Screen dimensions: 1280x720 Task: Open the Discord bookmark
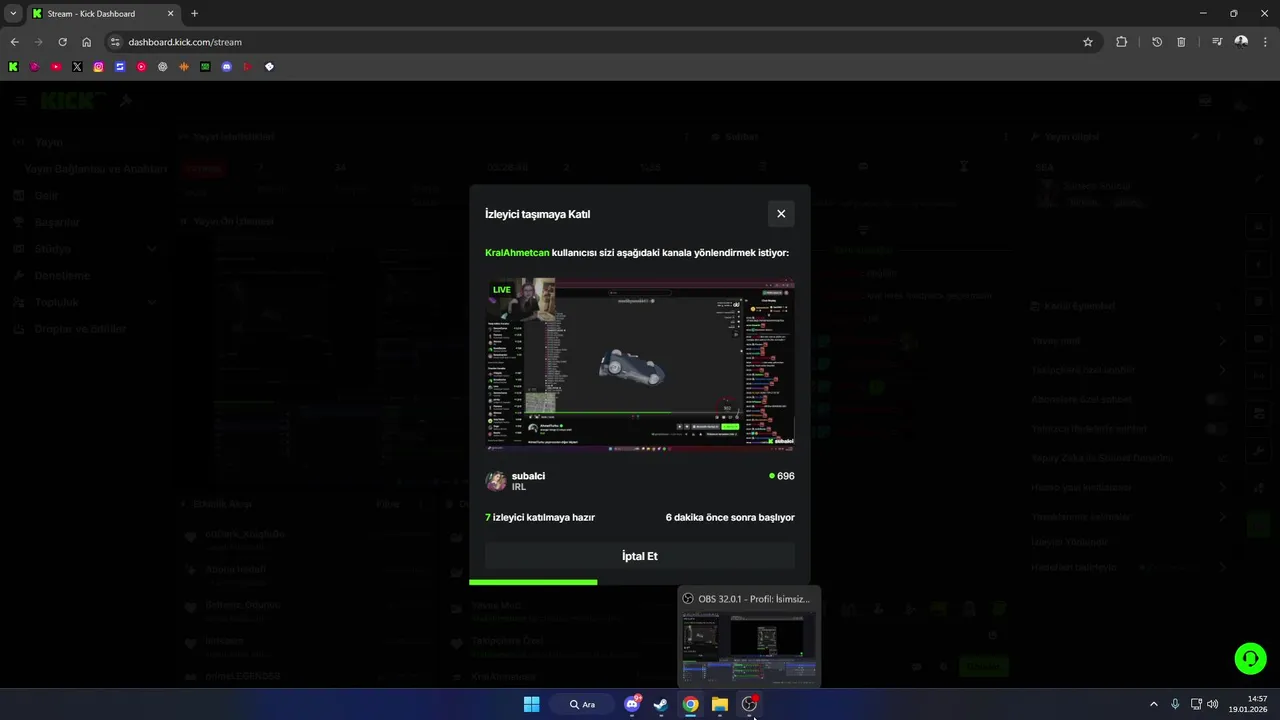coord(226,67)
